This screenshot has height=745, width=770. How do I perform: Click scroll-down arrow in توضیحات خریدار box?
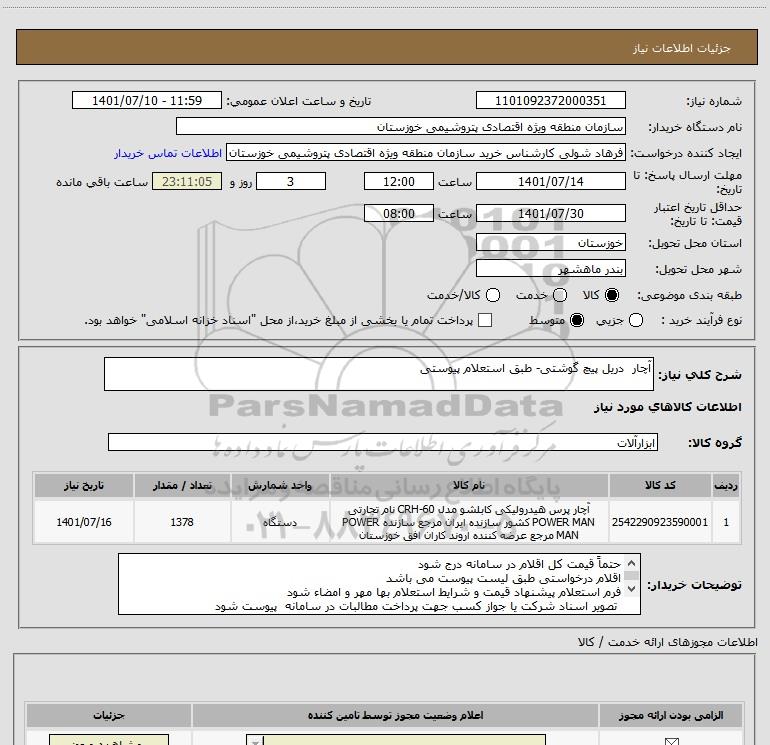point(632,588)
